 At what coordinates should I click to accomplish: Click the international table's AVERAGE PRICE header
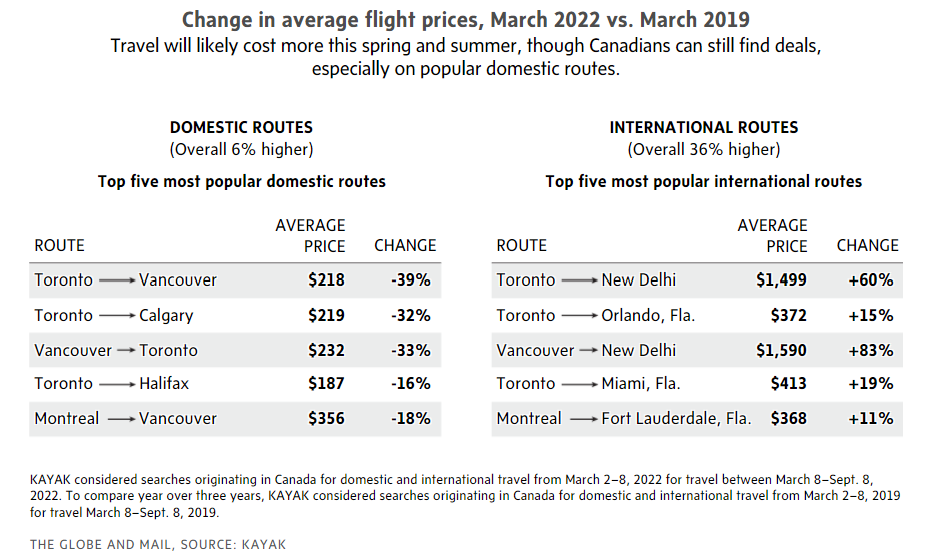click(772, 236)
